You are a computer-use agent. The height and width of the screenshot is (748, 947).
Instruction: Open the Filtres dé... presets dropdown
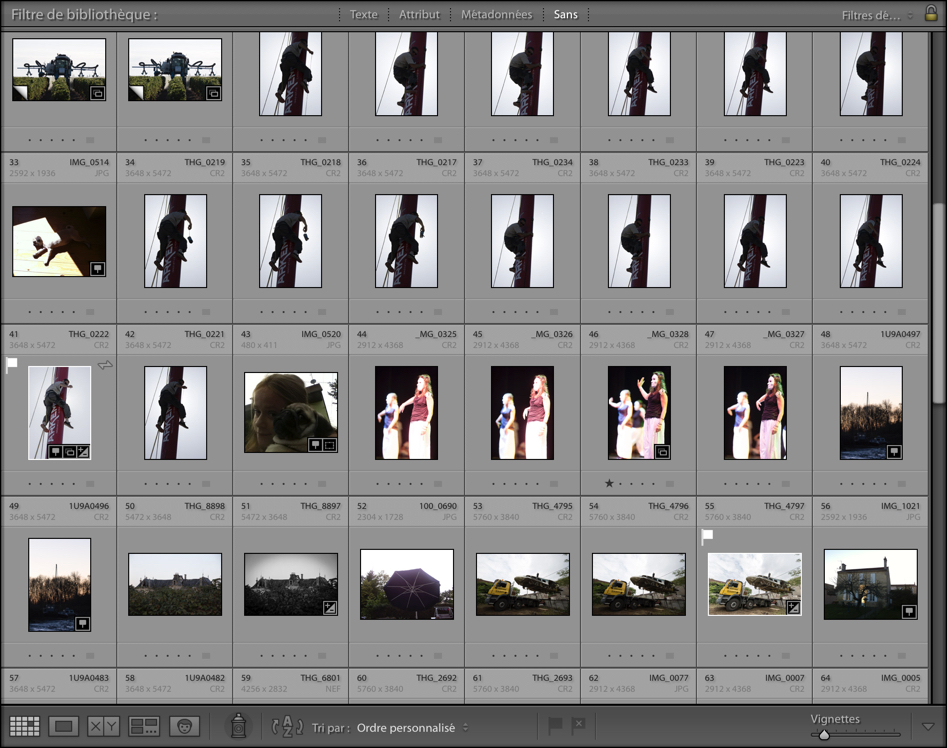click(x=877, y=15)
